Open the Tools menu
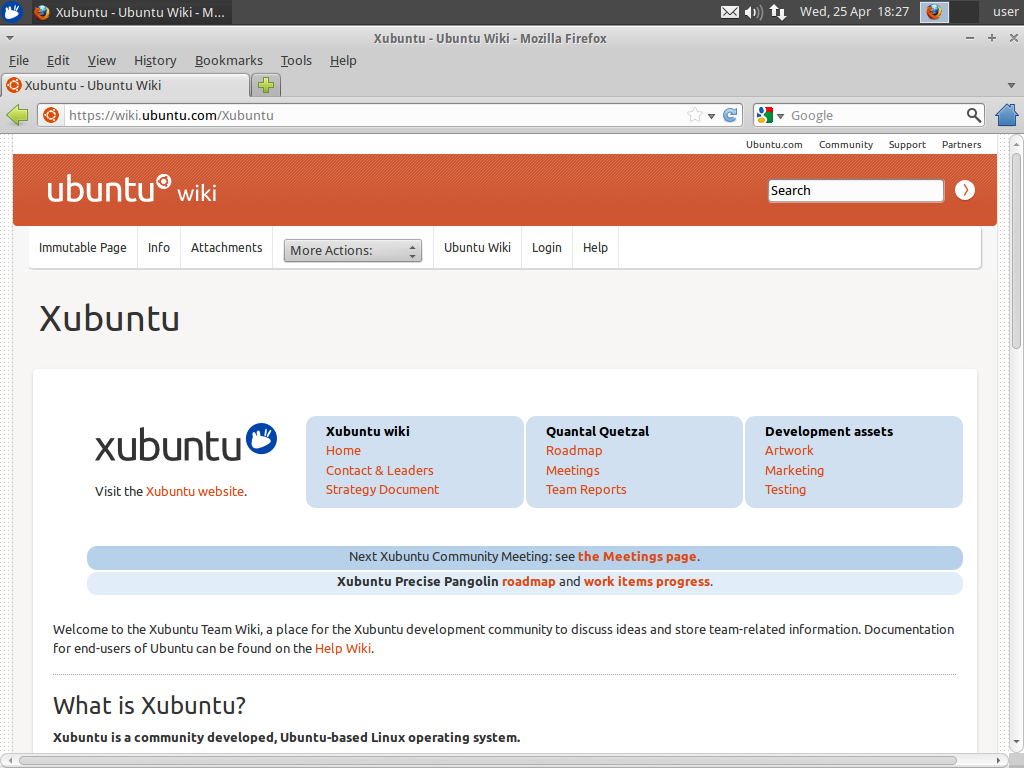 296,60
